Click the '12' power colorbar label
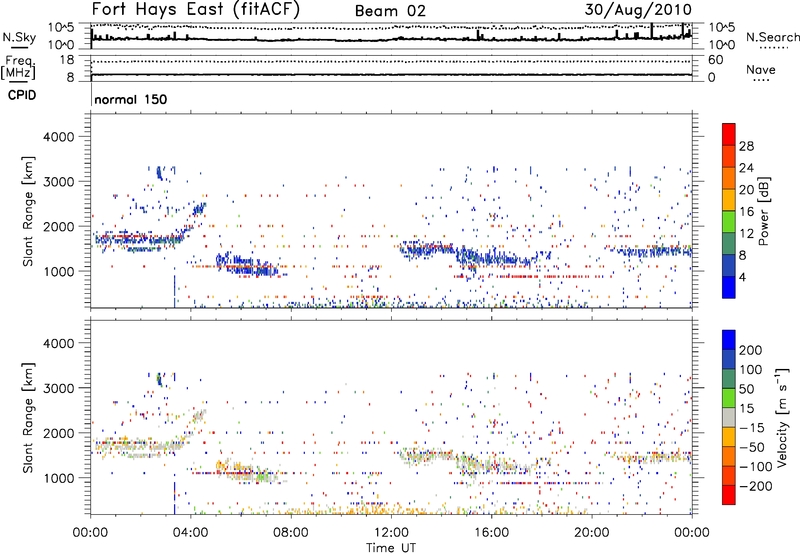 tap(746, 234)
